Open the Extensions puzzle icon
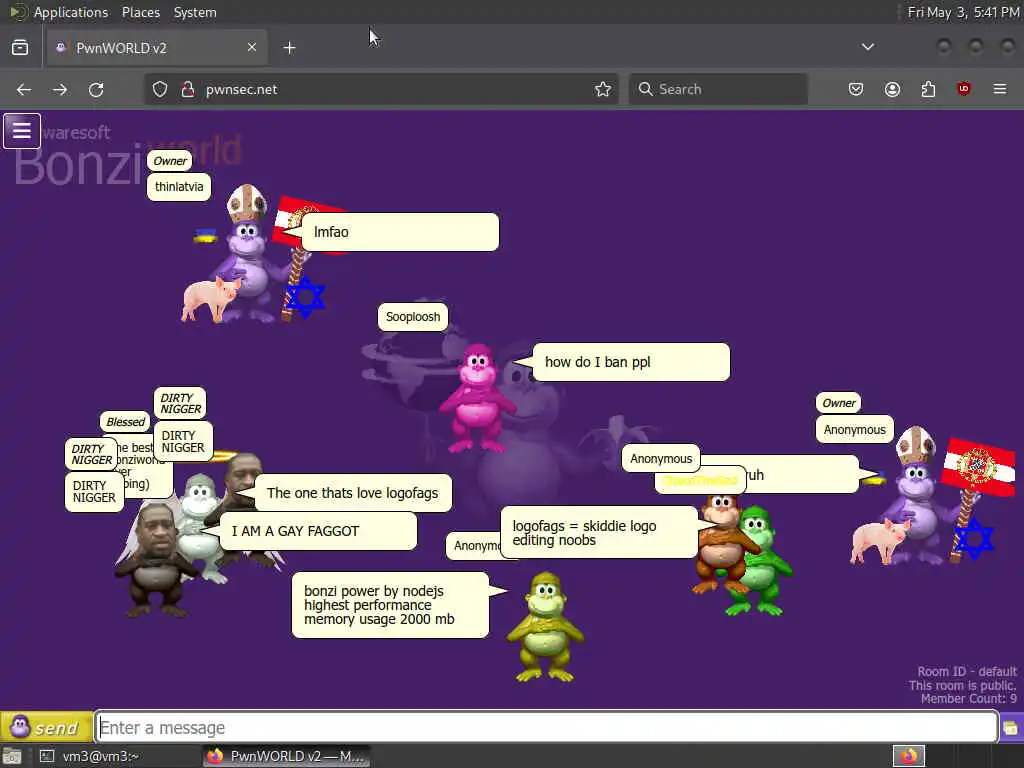This screenshot has height=768, width=1024. 928,89
